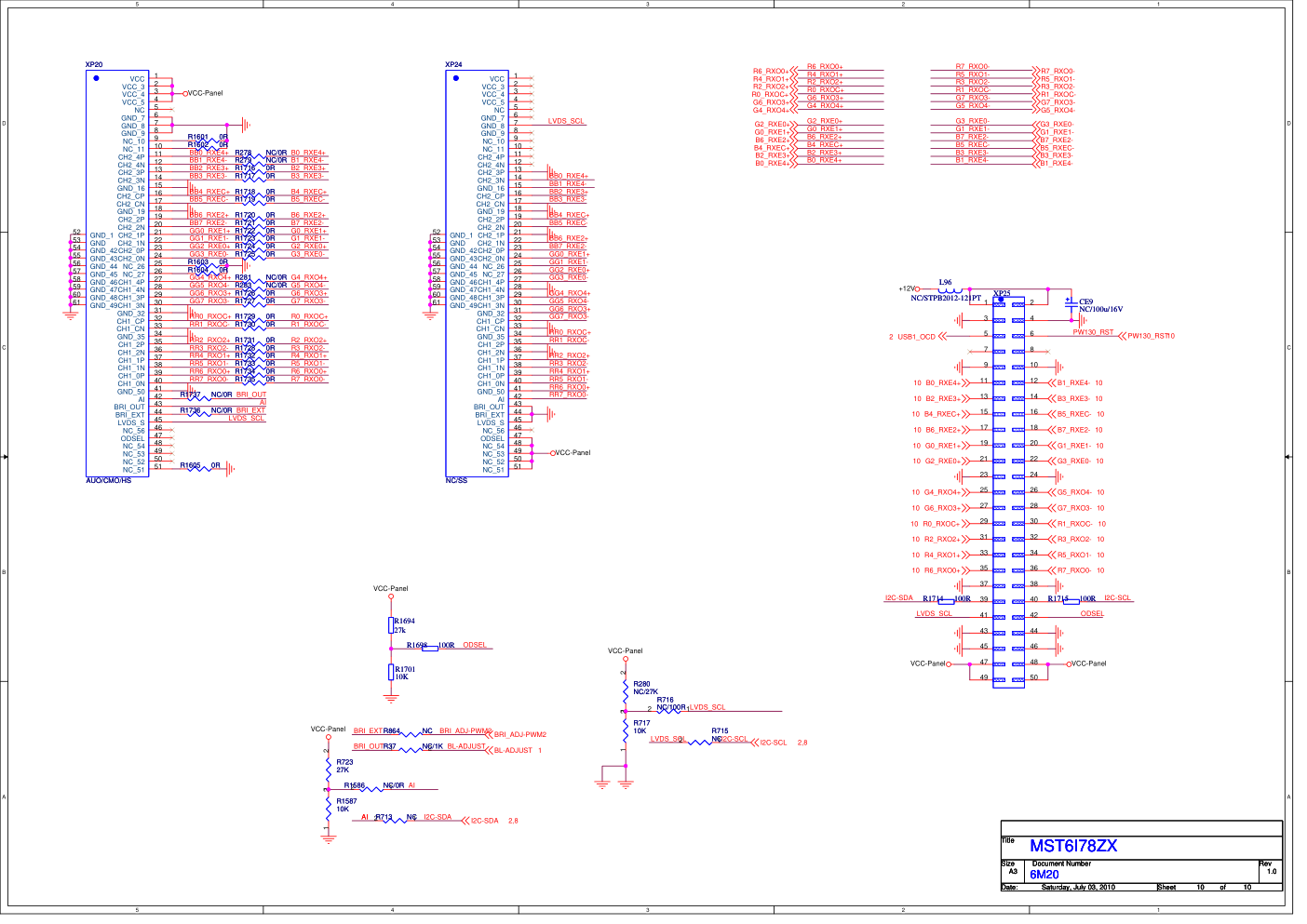Select resistor R1694 27k
The width and height of the screenshot is (1307, 924).
click(x=391, y=624)
